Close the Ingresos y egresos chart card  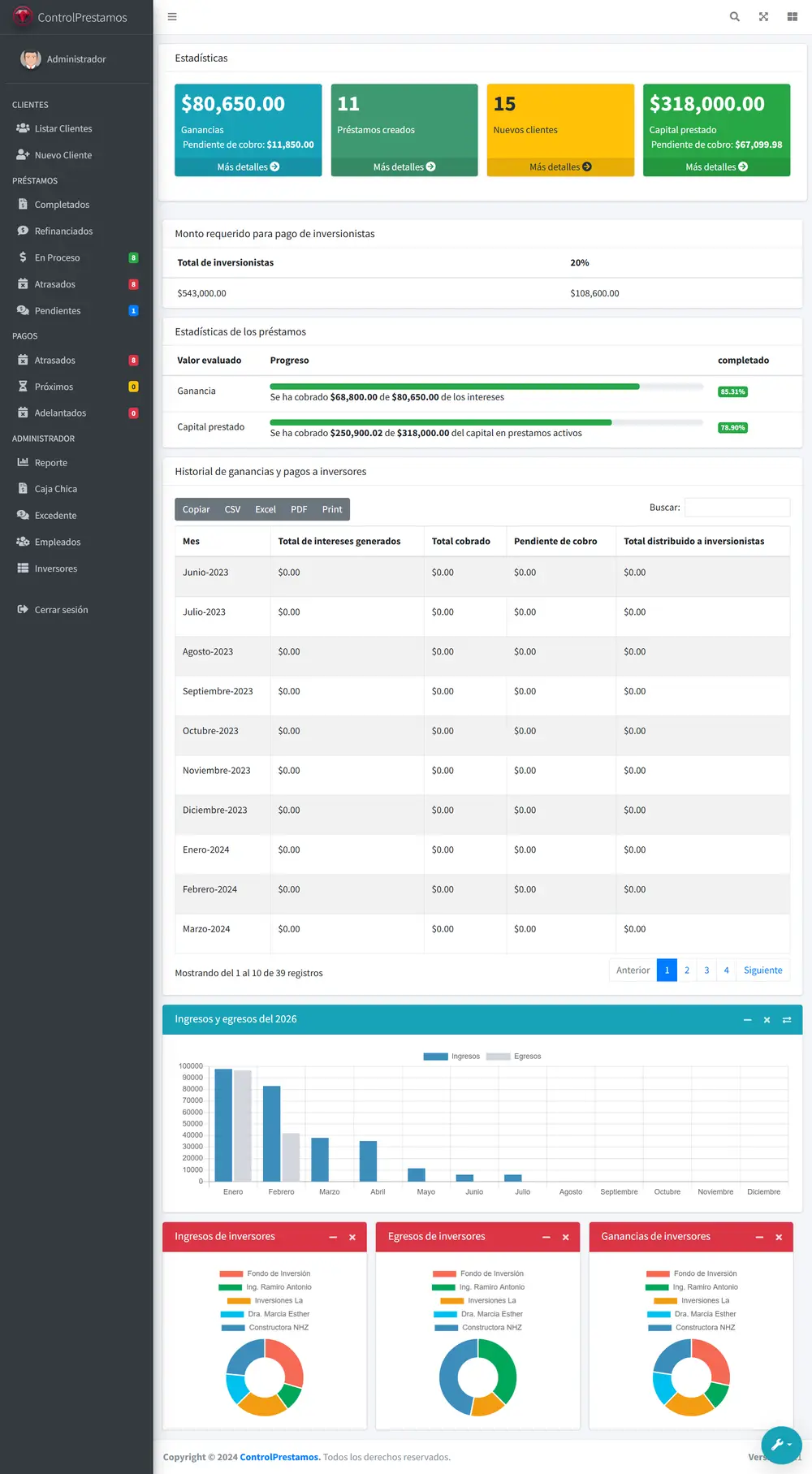(x=767, y=1020)
